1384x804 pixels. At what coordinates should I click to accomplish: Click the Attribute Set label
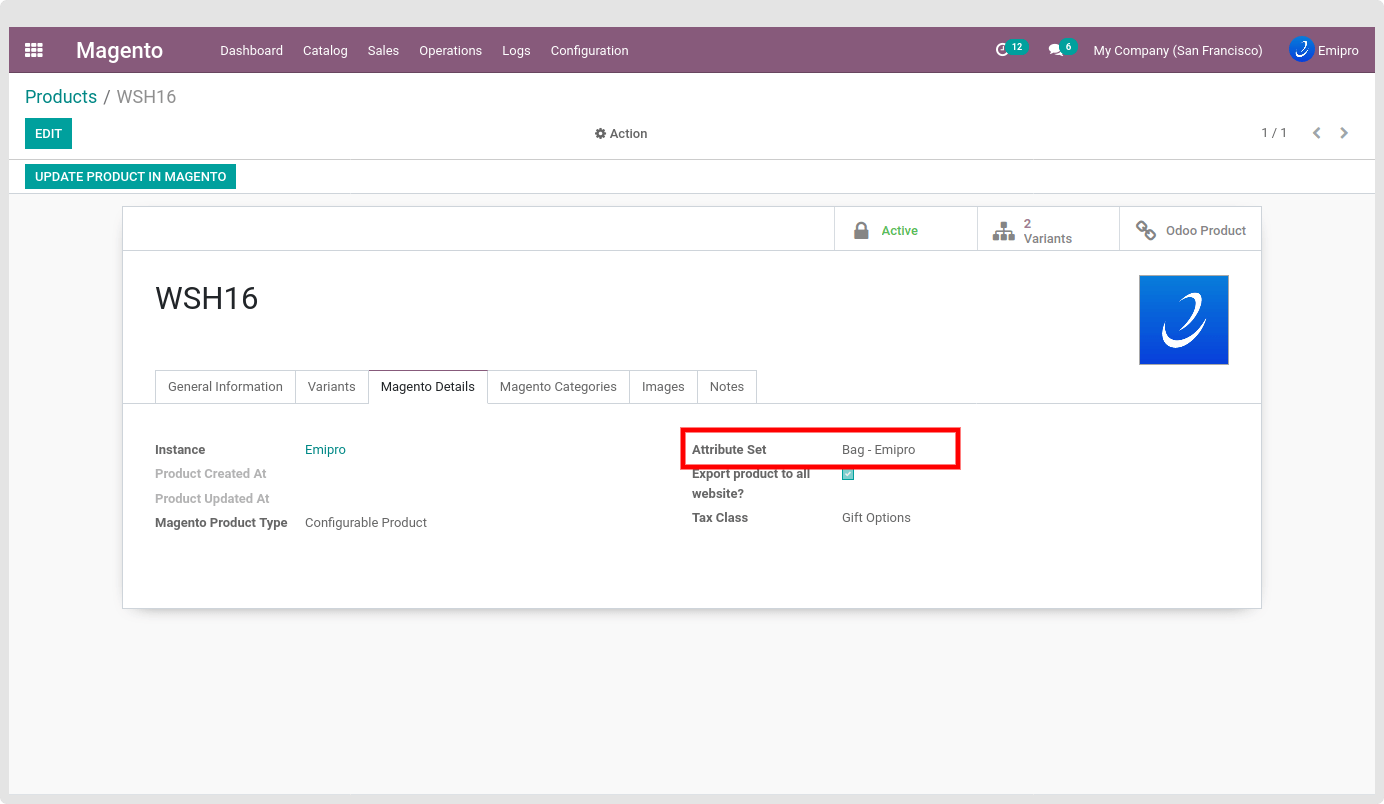(x=729, y=450)
